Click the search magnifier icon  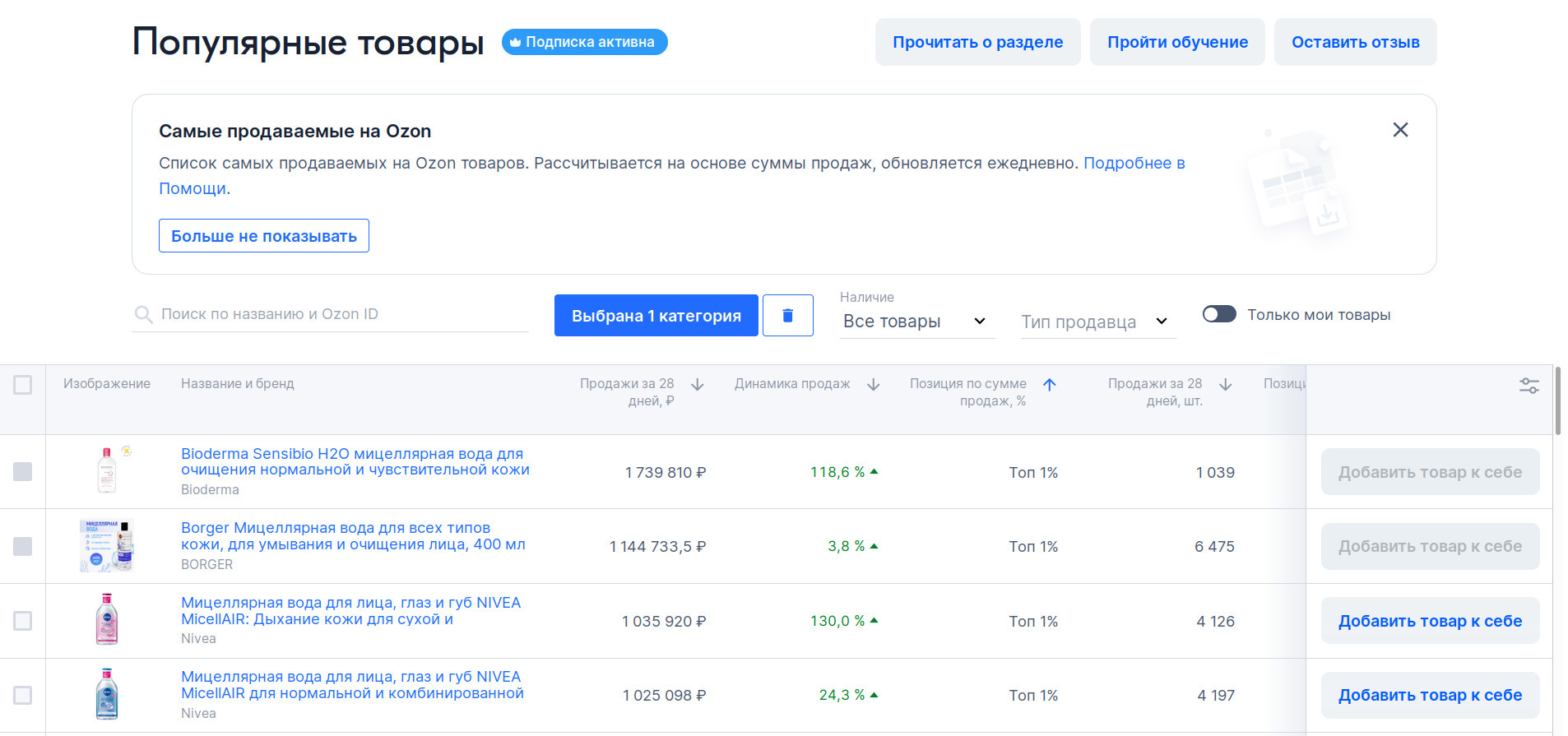143,315
